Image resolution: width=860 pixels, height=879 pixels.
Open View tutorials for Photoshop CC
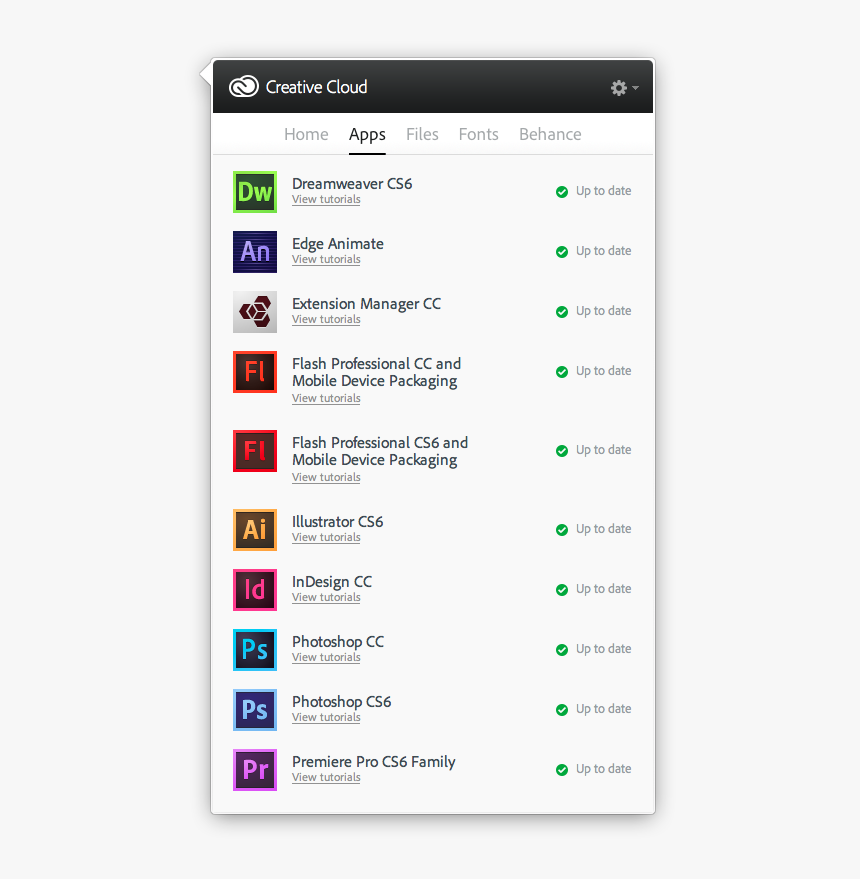pyautogui.click(x=326, y=658)
